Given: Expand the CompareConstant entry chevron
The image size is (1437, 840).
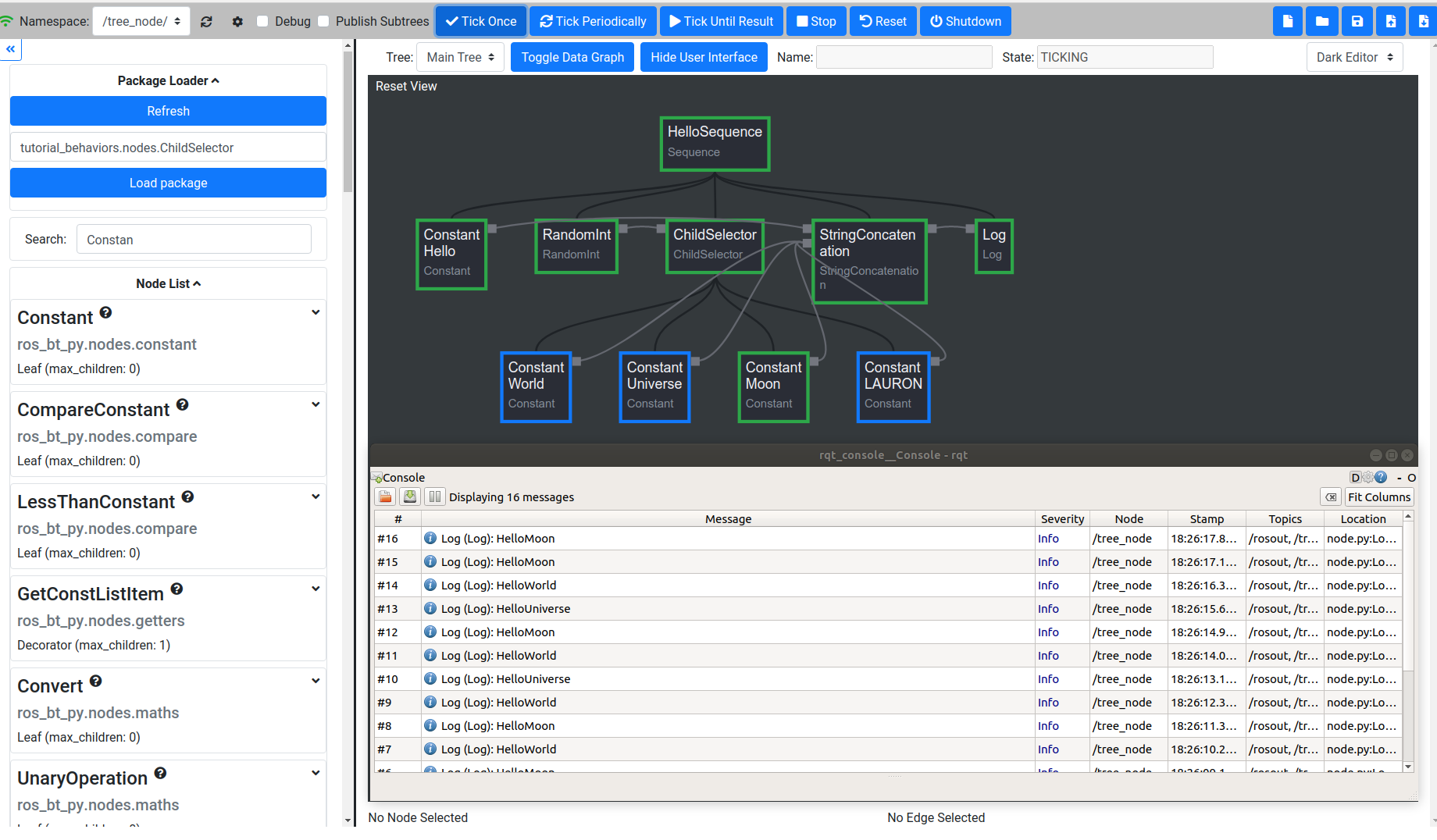Looking at the screenshot, I should [x=316, y=404].
